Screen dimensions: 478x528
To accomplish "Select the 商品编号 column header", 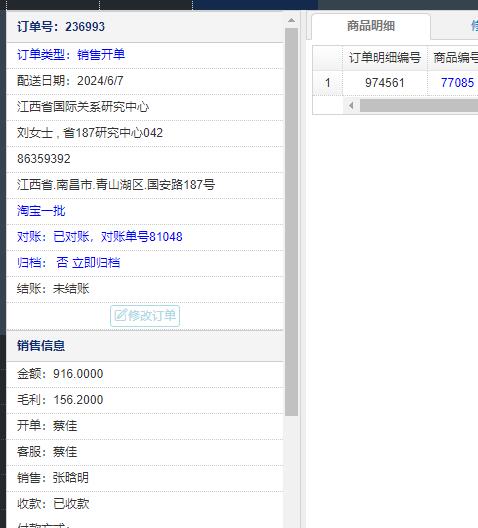I will click(x=453, y=58).
